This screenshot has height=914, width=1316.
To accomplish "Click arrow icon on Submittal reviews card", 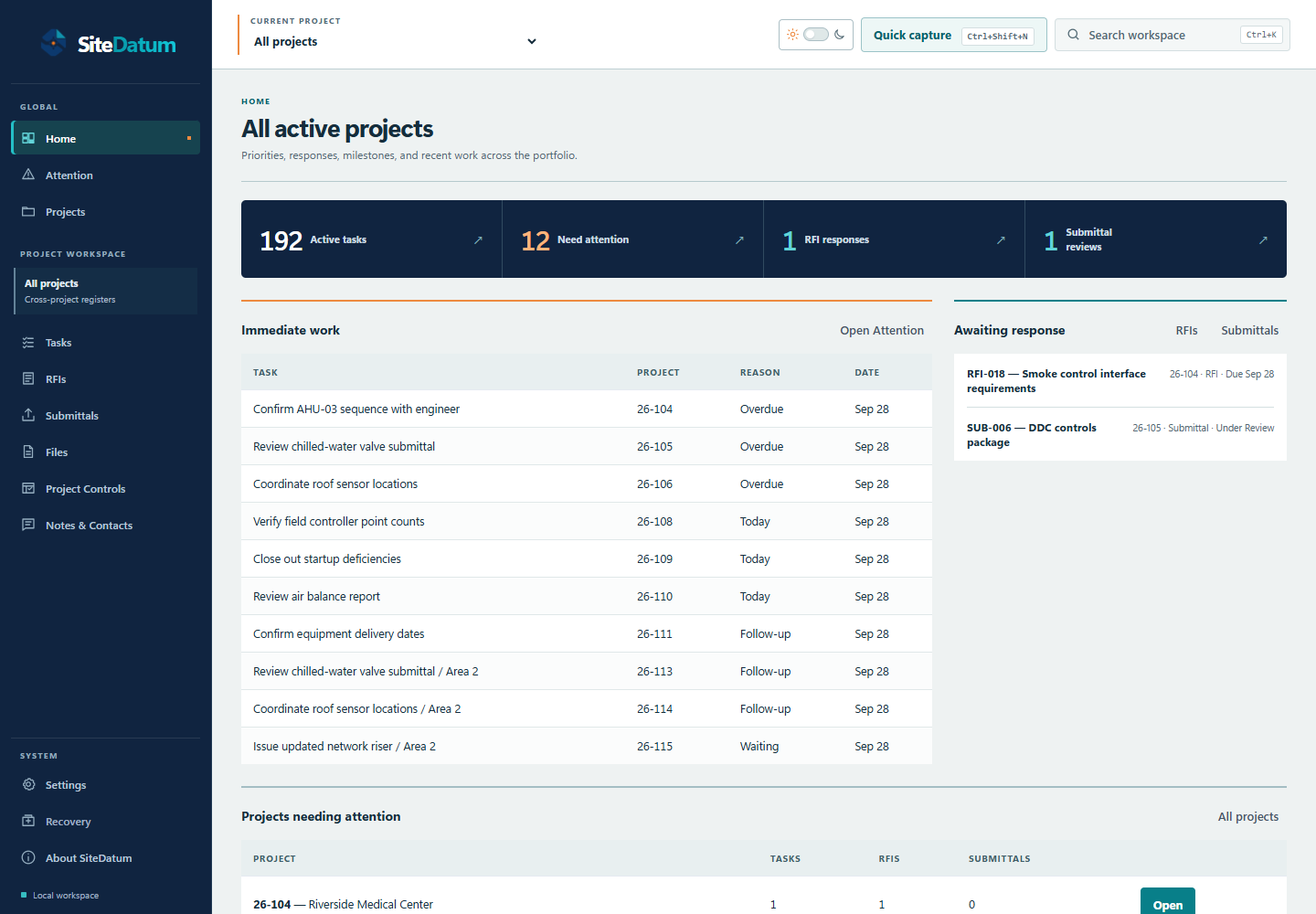I will pos(1263,239).
